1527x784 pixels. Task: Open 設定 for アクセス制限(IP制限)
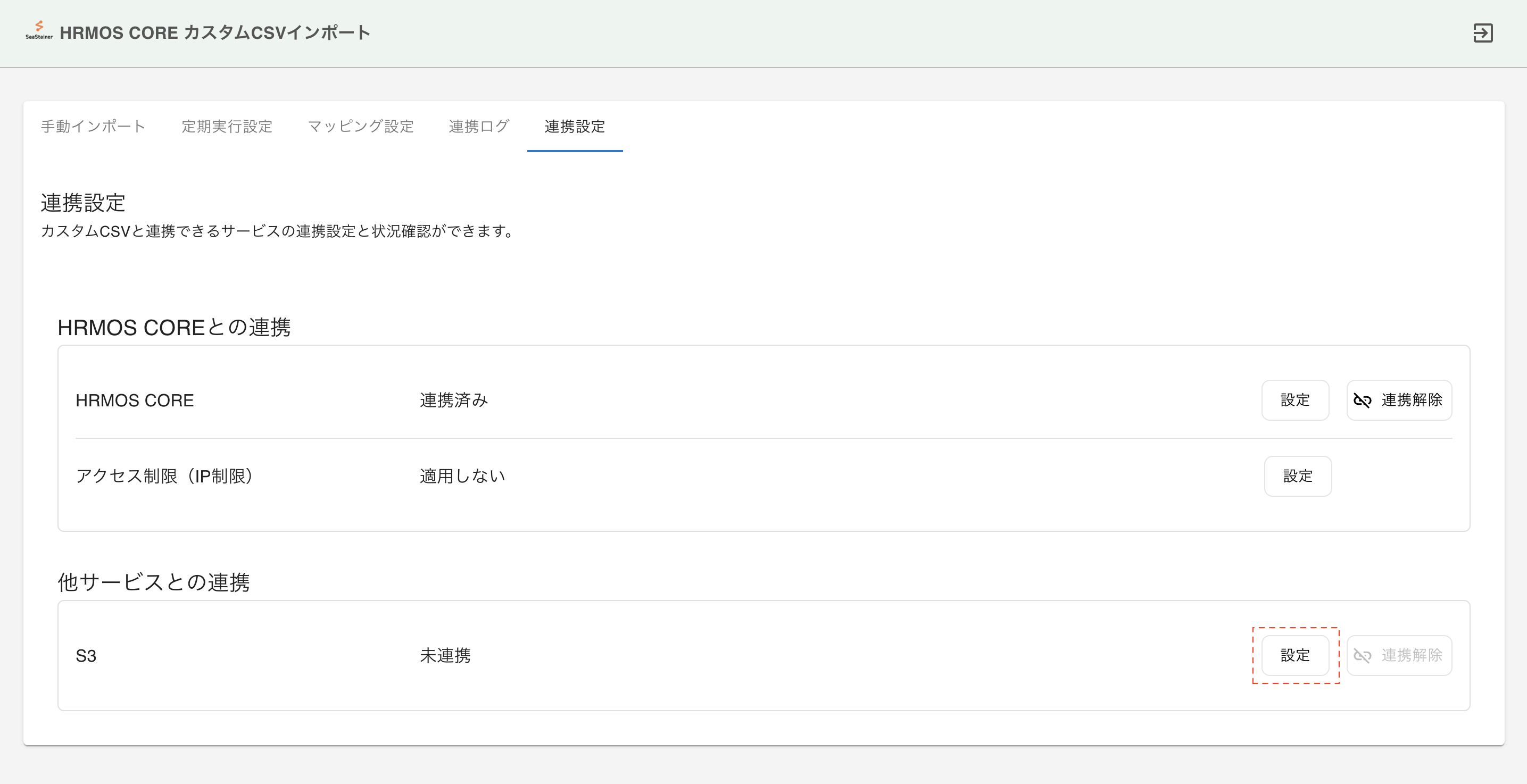(1298, 476)
